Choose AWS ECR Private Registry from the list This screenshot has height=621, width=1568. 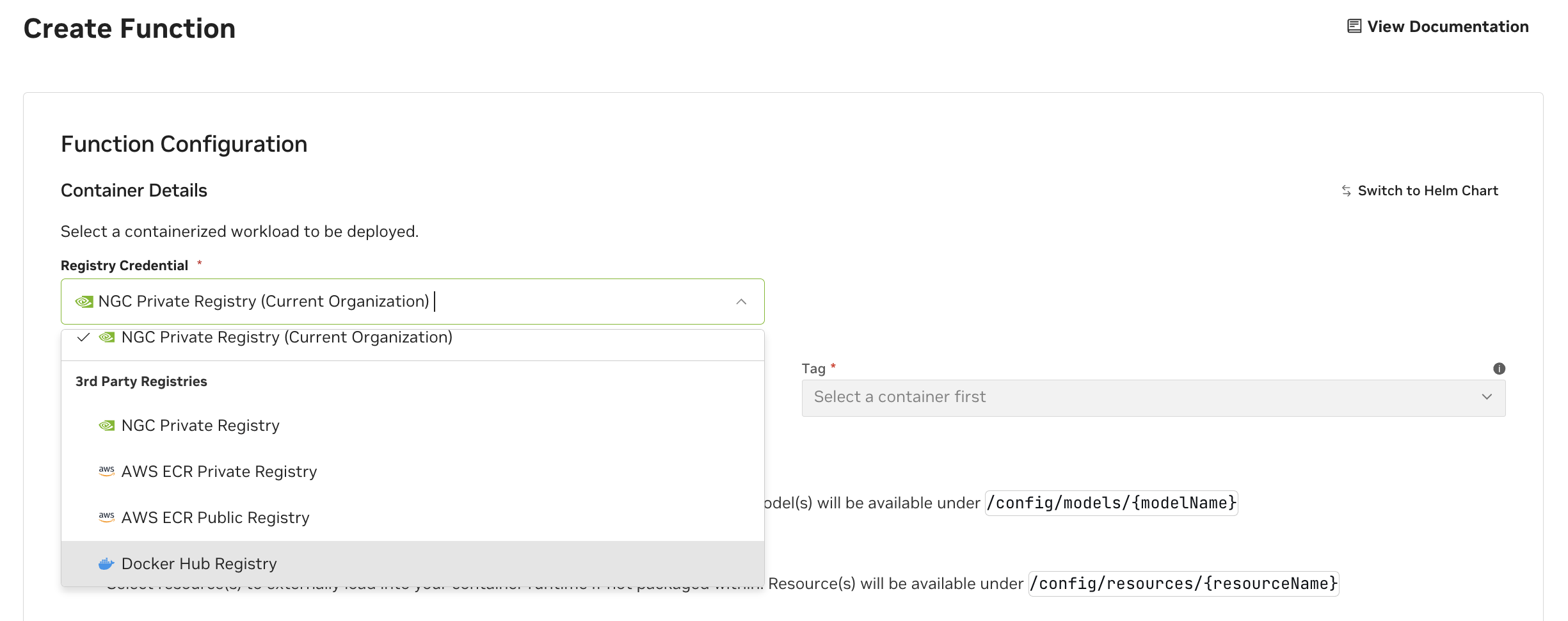tap(220, 471)
